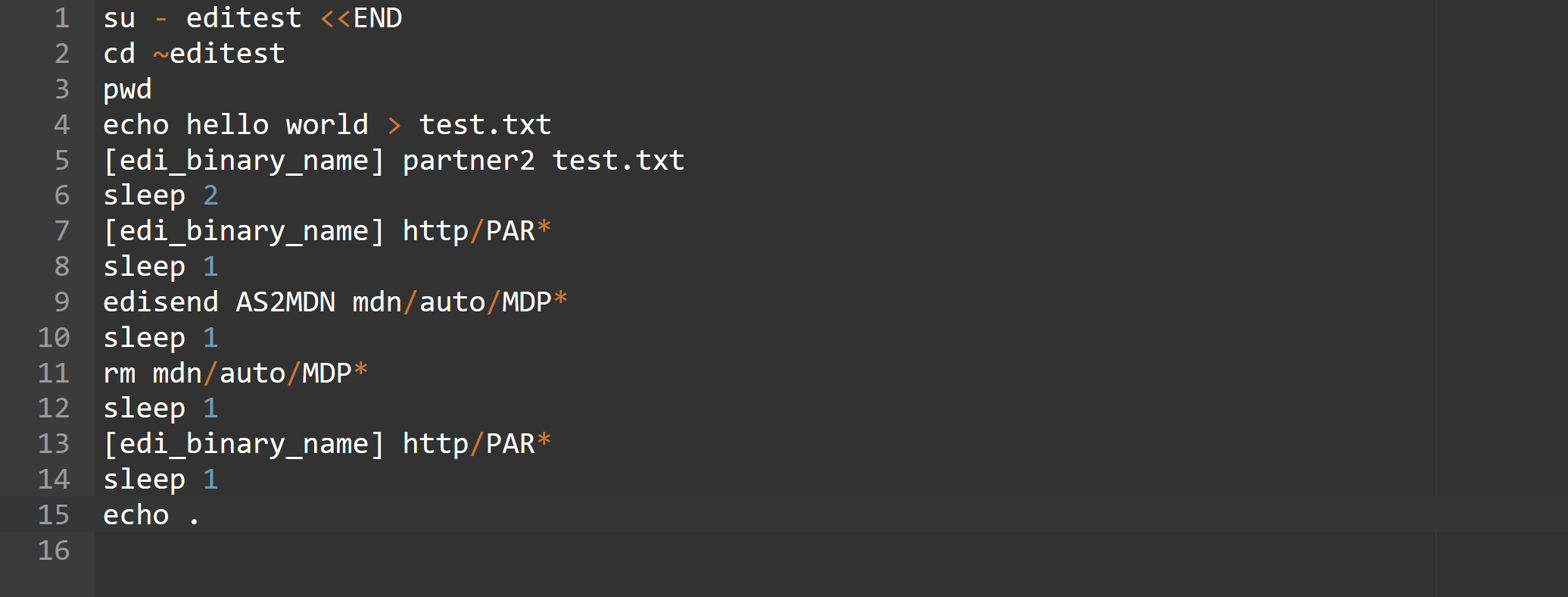1568x597 pixels.
Task: Click 'mdn/auto/MDP*' on the rm line
Action: point(260,373)
